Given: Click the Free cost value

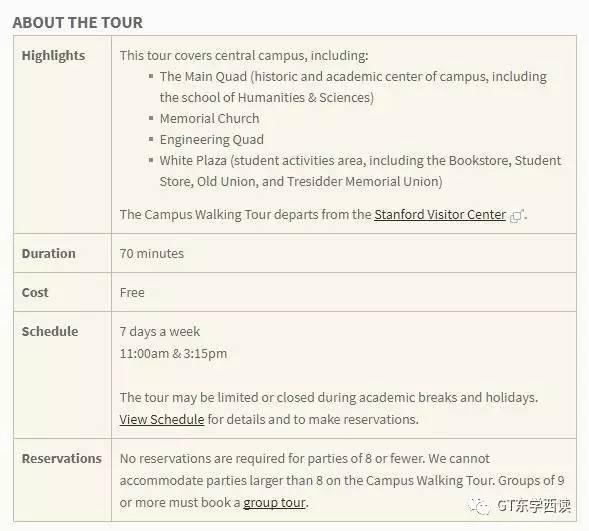Looking at the screenshot, I should click(x=132, y=293).
